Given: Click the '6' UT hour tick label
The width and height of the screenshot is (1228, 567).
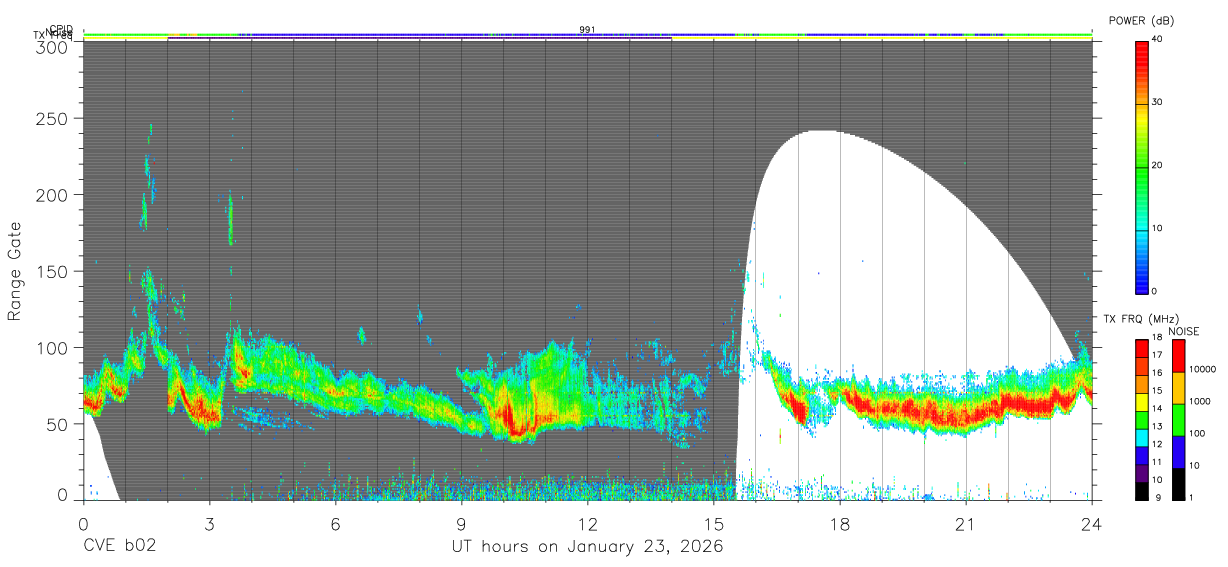Looking at the screenshot, I should 335,524.
